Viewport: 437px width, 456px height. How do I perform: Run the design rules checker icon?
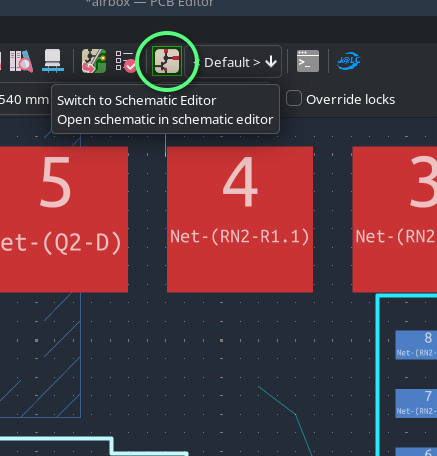[x=125, y=61]
